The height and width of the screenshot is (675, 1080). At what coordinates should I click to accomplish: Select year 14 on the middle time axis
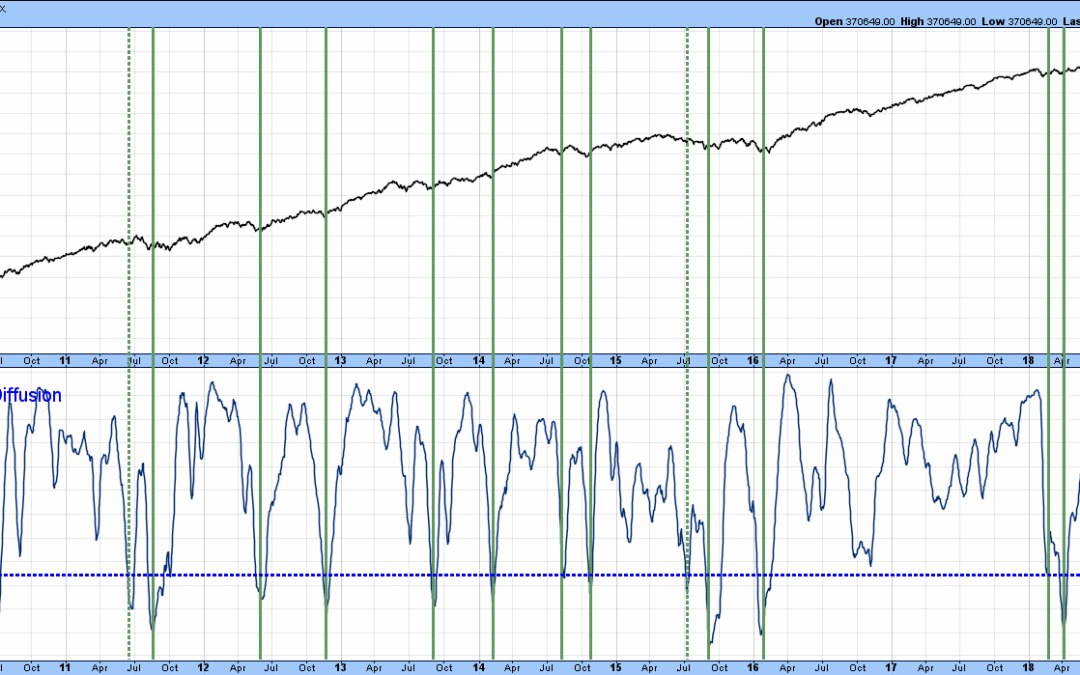tap(478, 360)
